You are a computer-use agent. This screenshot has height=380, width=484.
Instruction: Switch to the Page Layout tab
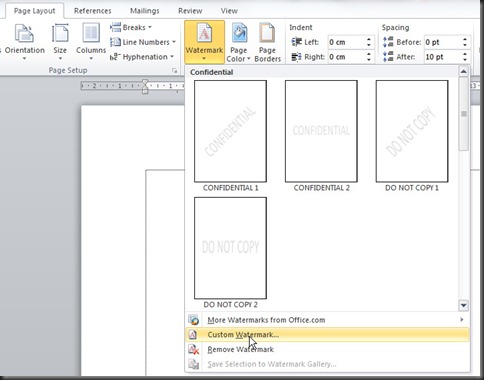point(34,11)
